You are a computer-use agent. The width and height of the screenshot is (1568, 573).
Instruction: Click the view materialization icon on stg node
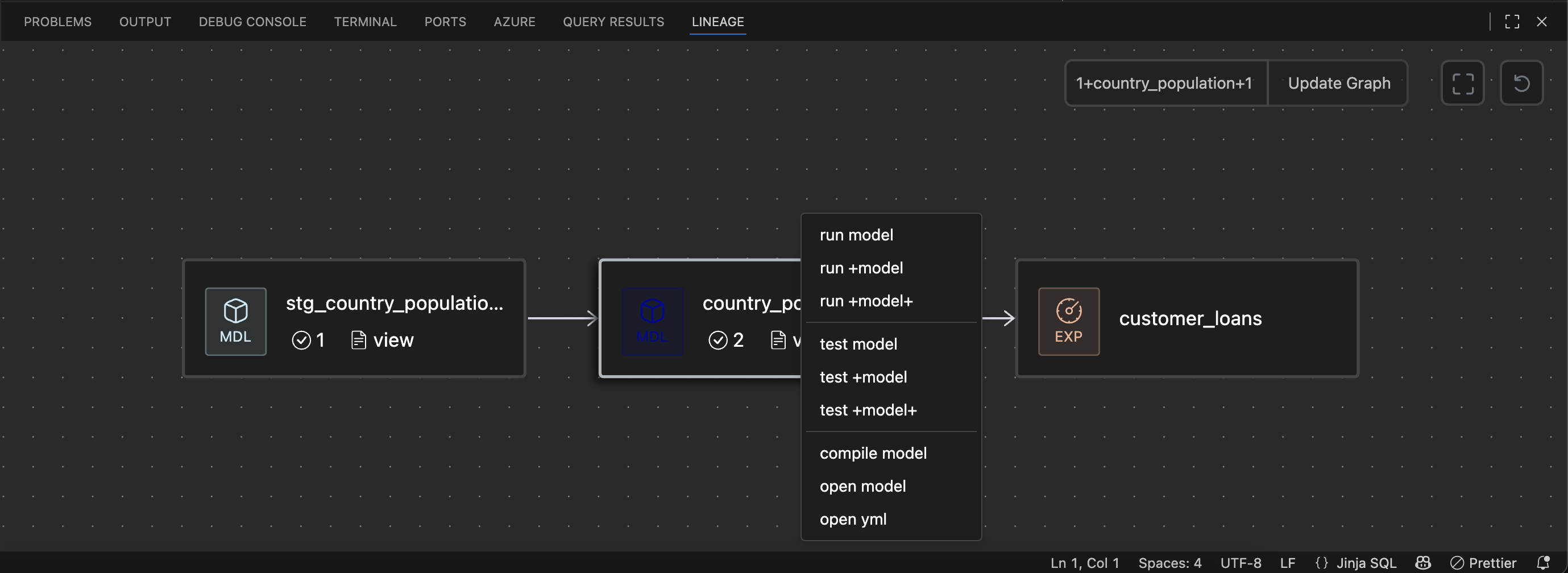(359, 340)
